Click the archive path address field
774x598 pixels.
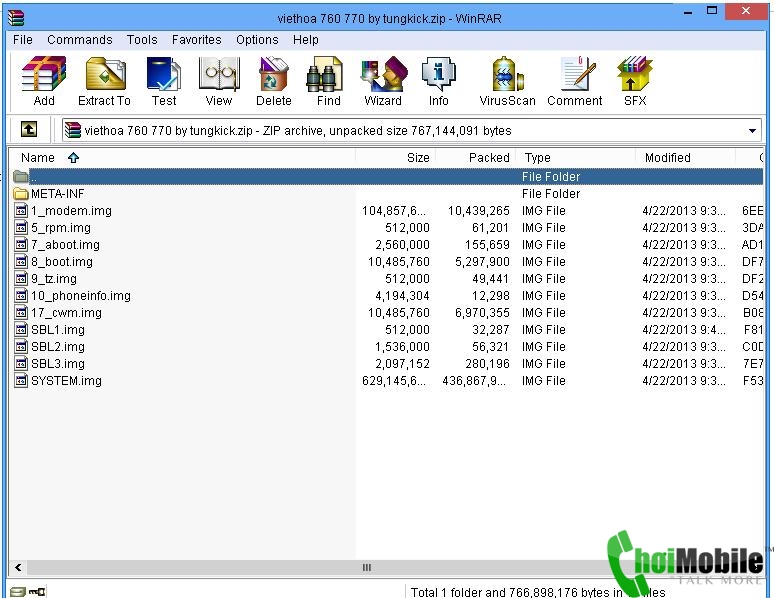[411, 131]
